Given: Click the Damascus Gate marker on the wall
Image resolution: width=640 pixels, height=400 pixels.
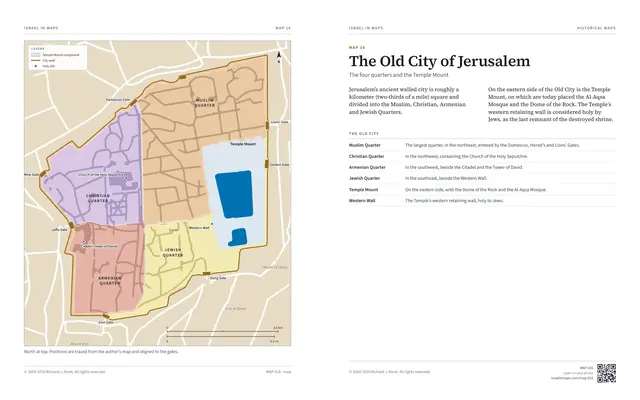Looking at the screenshot, I should point(133,102).
